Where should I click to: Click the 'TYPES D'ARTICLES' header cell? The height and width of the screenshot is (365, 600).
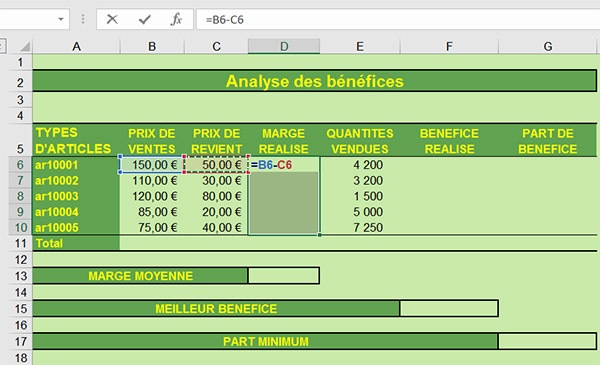[x=76, y=140]
